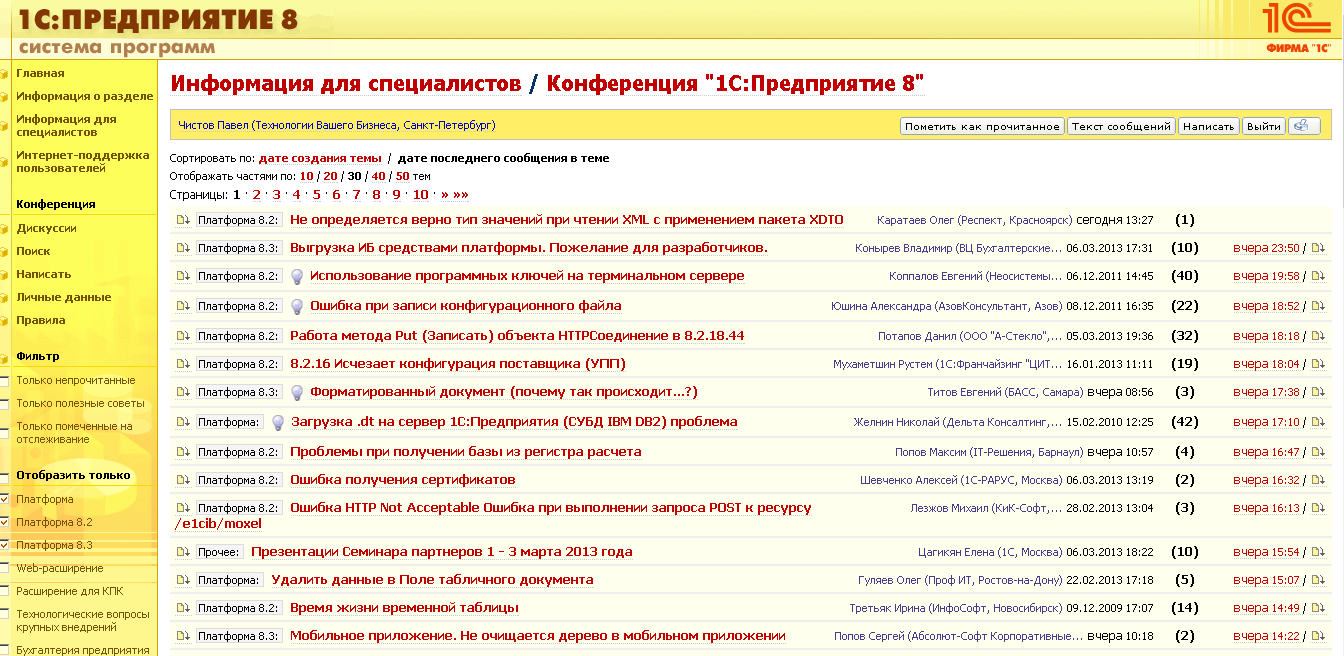Click last-message icon next to вчера 18:52

1317,306
